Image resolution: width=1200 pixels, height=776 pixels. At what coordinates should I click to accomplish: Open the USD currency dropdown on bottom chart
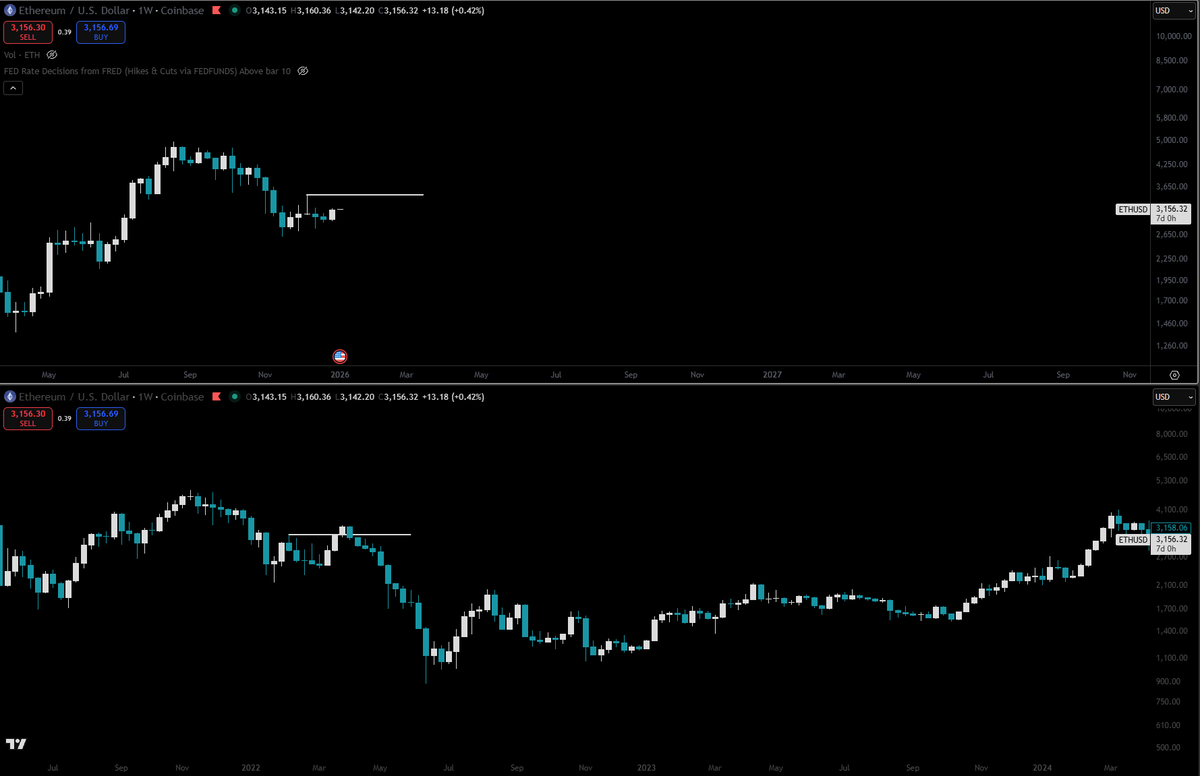(x=1172, y=397)
